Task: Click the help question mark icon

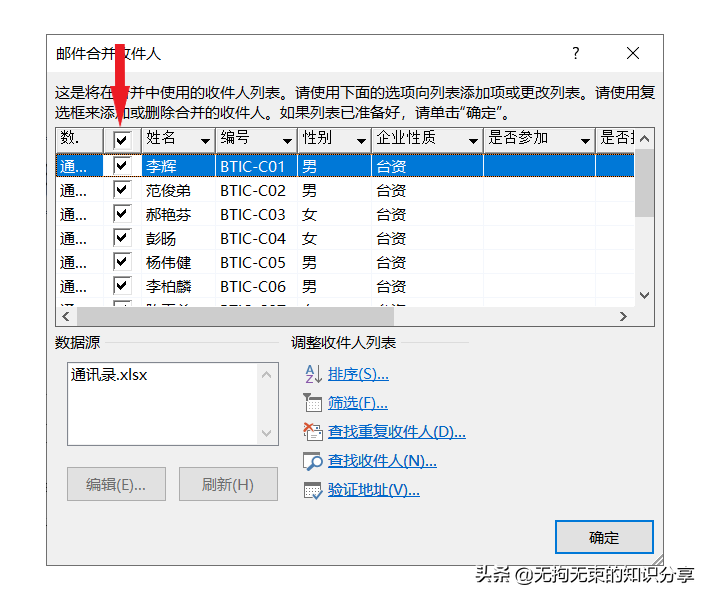Action: coord(576,53)
